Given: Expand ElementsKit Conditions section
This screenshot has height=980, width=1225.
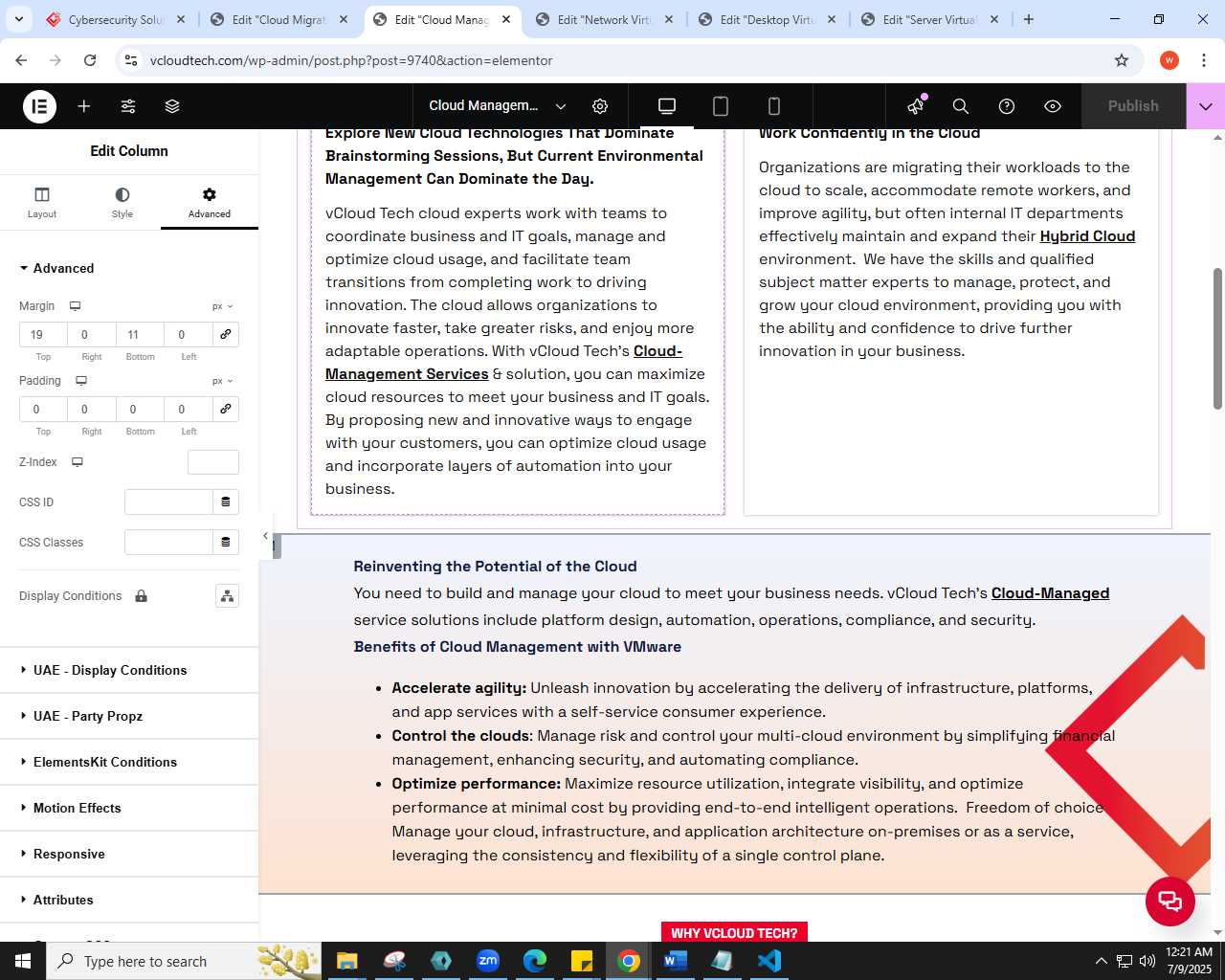Looking at the screenshot, I should pyautogui.click(x=129, y=762).
